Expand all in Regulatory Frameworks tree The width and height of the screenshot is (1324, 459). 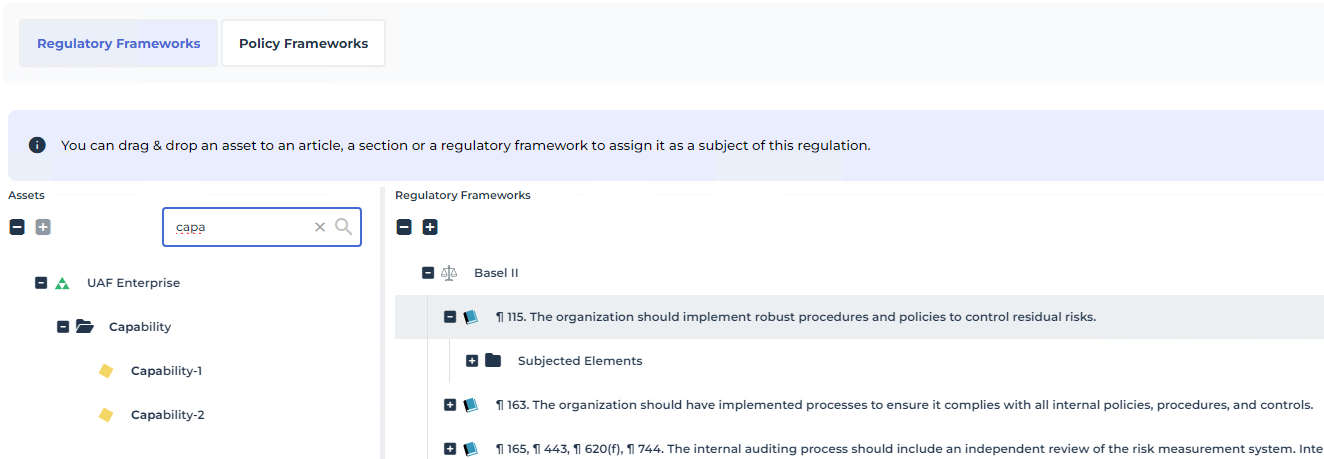tap(430, 227)
